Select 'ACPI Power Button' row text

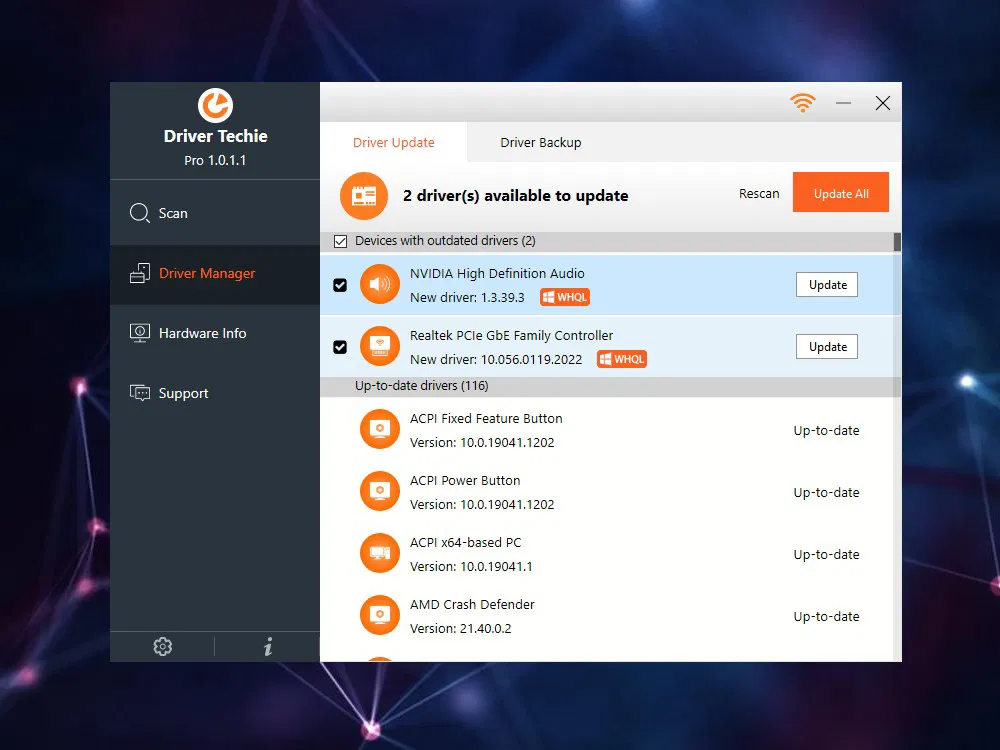[x=465, y=480]
